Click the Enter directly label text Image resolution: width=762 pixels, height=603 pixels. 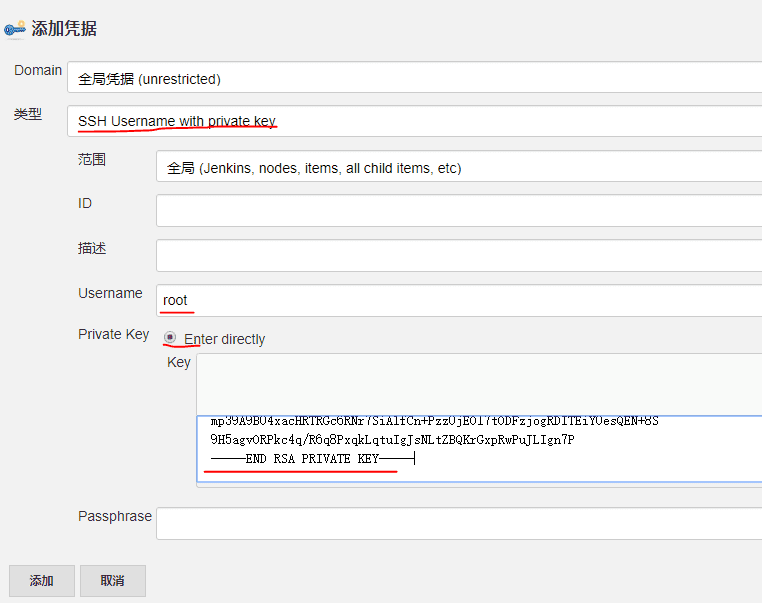(x=225, y=339)
